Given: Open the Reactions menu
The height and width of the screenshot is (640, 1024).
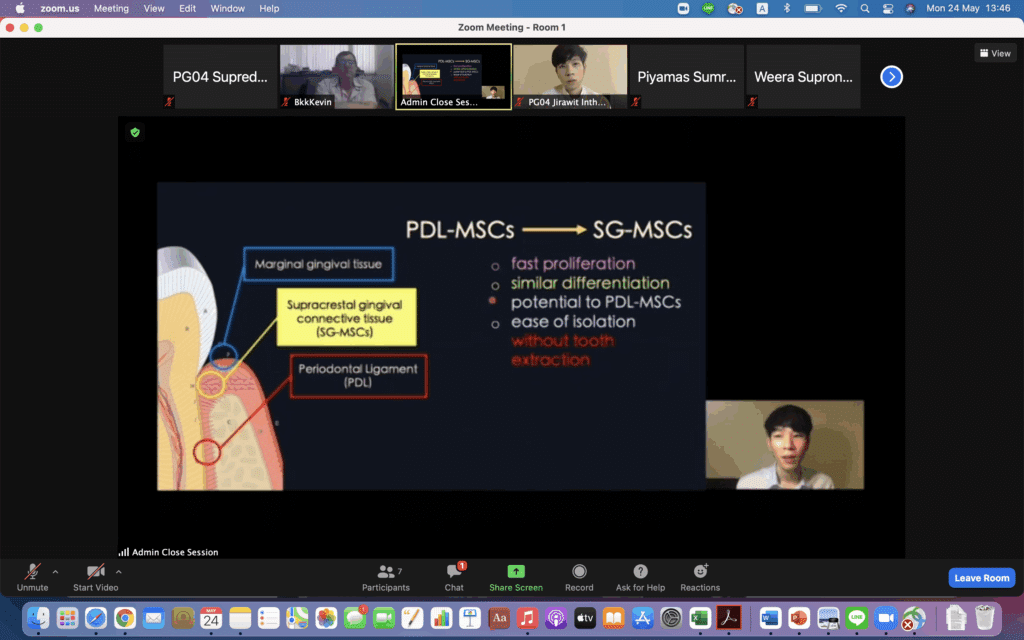Looking at the screenshot, I should 700,577.
